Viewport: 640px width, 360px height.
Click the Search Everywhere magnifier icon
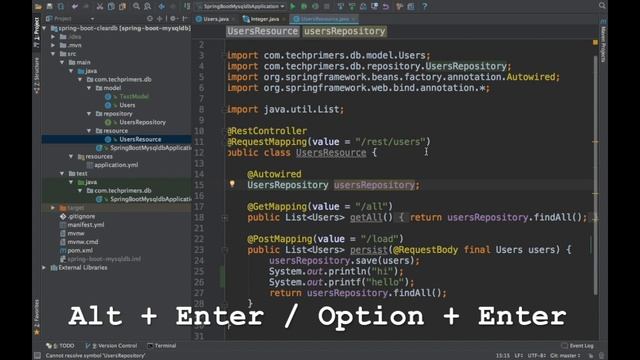coord(602,6)
